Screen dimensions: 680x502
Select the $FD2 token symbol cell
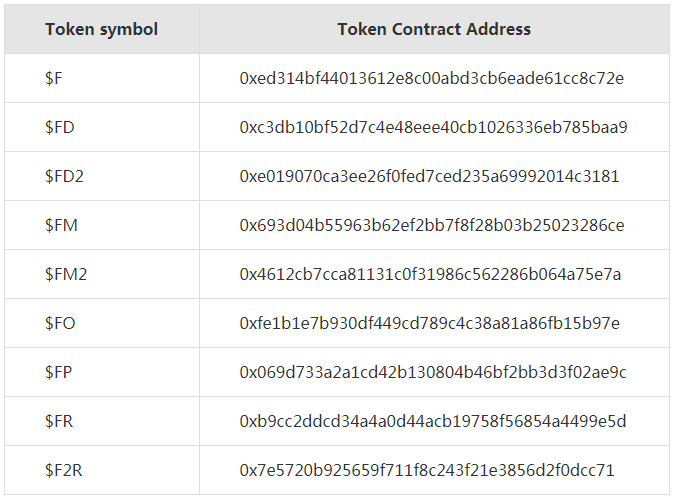64,176
